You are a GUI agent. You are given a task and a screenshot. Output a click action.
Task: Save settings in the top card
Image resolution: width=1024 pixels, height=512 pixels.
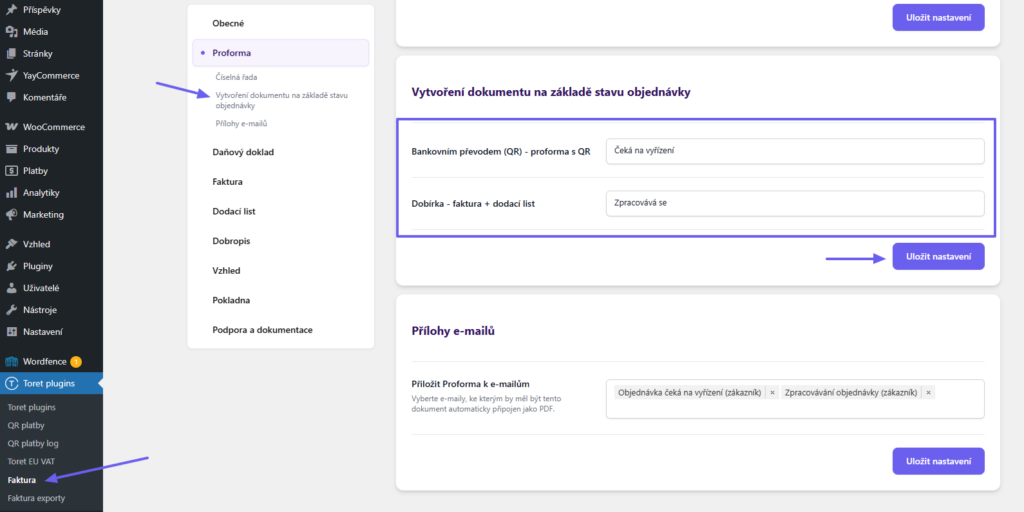938,18
